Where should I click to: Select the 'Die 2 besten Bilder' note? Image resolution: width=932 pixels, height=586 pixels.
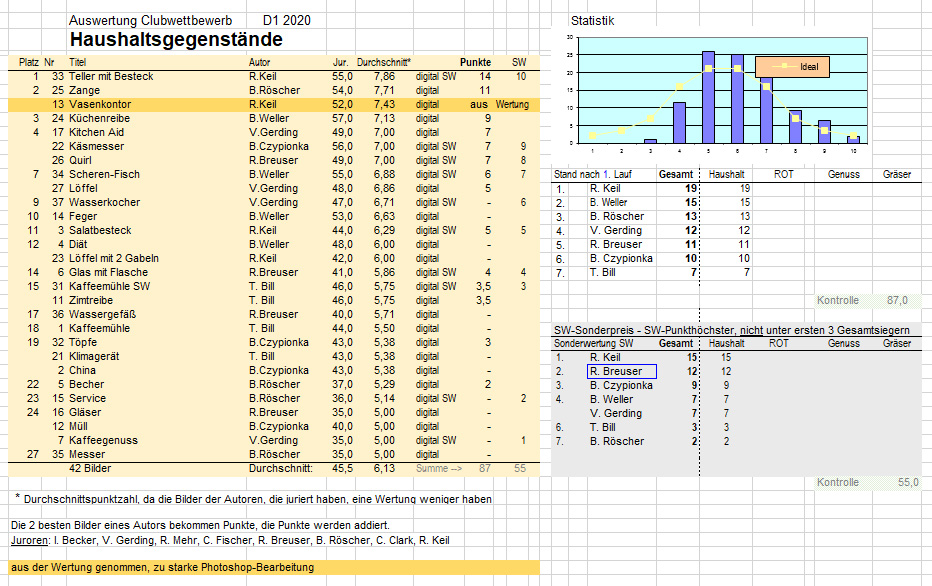click(x=200, y=525)
